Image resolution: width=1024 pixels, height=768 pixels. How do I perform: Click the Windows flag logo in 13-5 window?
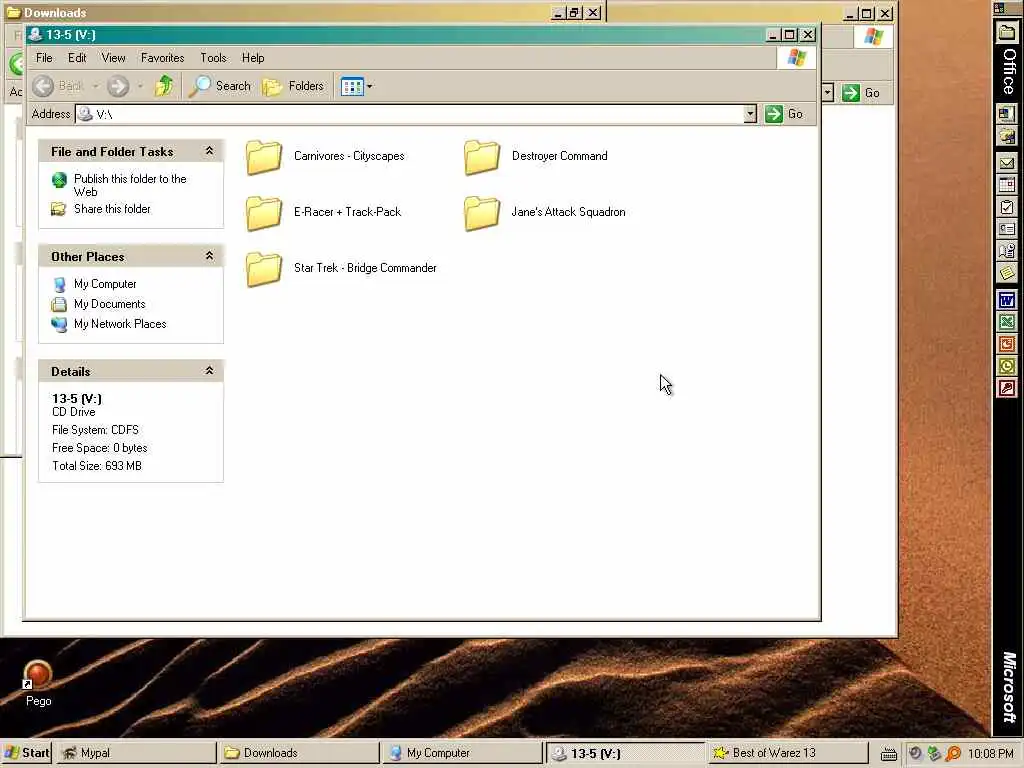796,58
